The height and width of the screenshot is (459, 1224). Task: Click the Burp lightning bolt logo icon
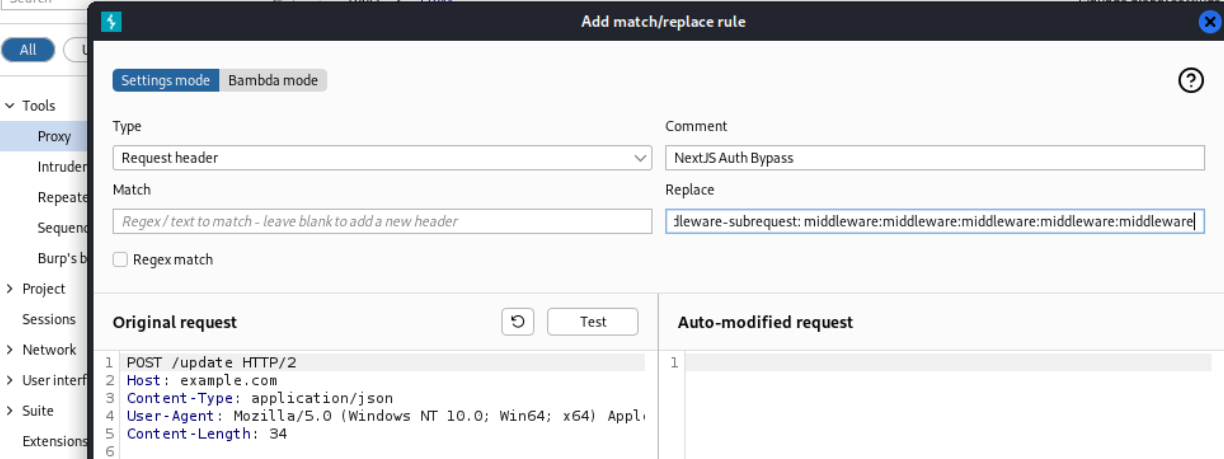(112, 21)
